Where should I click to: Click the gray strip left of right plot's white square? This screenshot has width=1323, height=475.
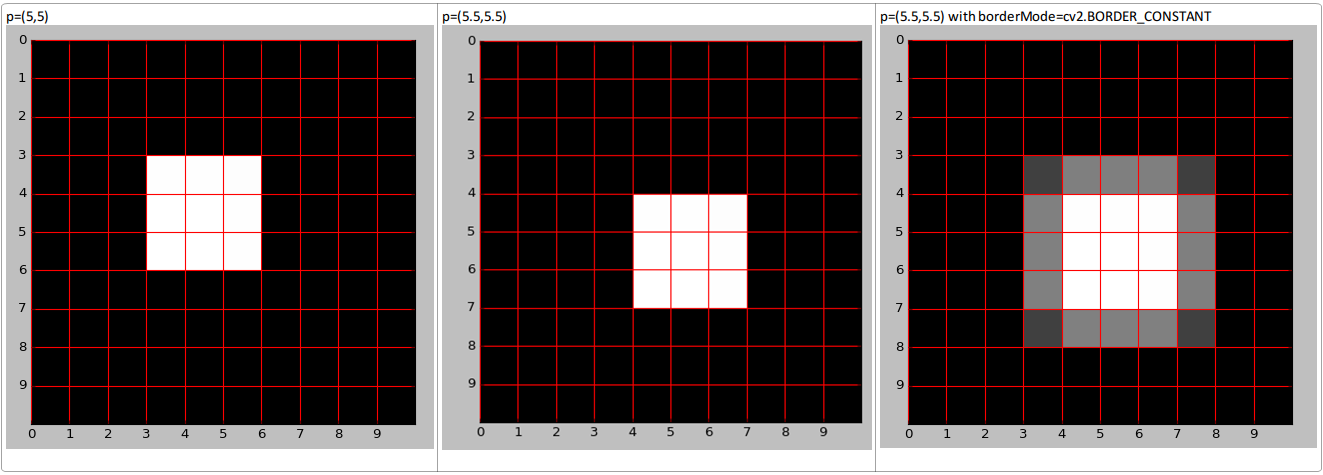[x=1043, y=251]
